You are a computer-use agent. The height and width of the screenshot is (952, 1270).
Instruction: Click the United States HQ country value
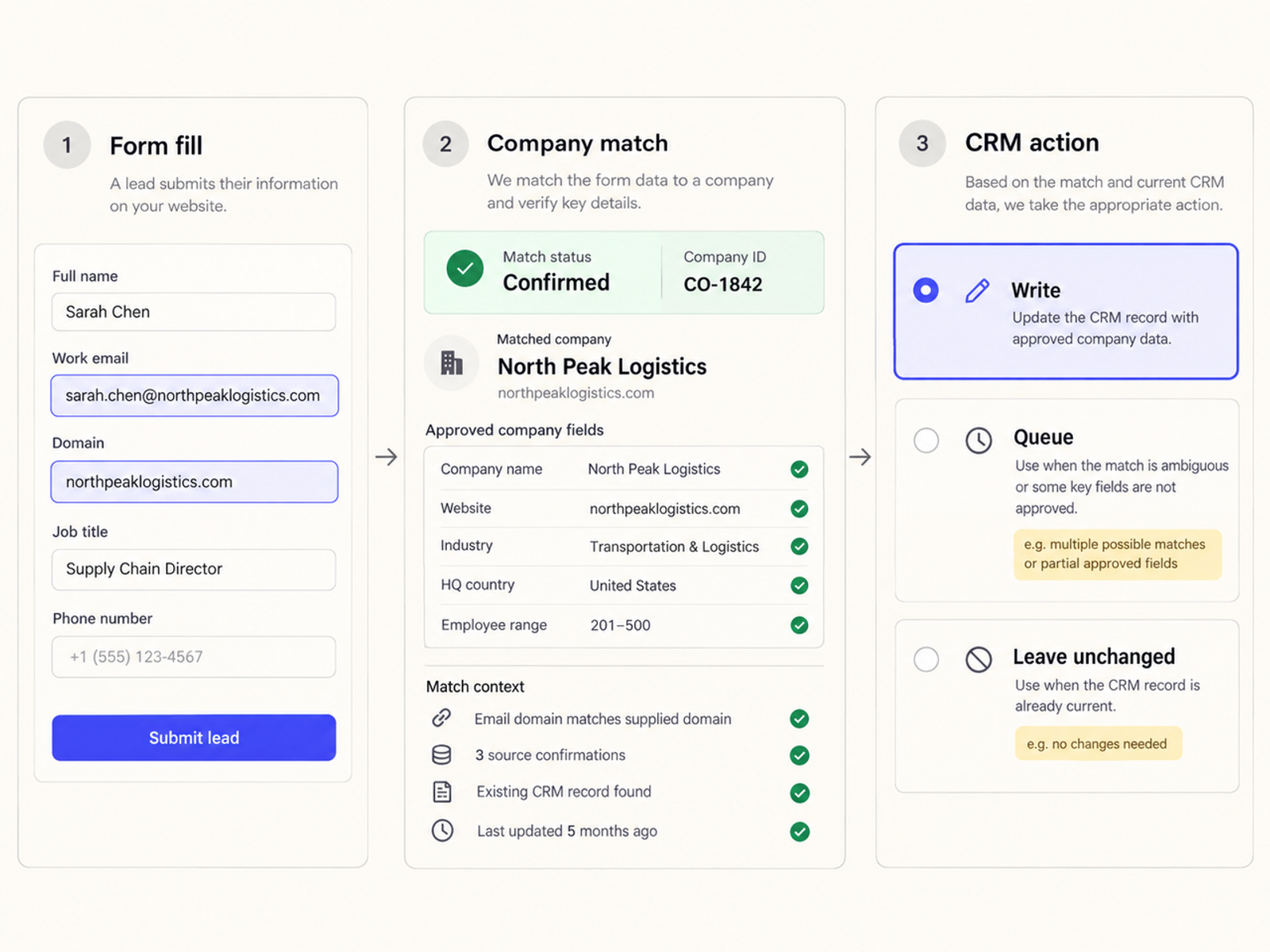point(633,585)
